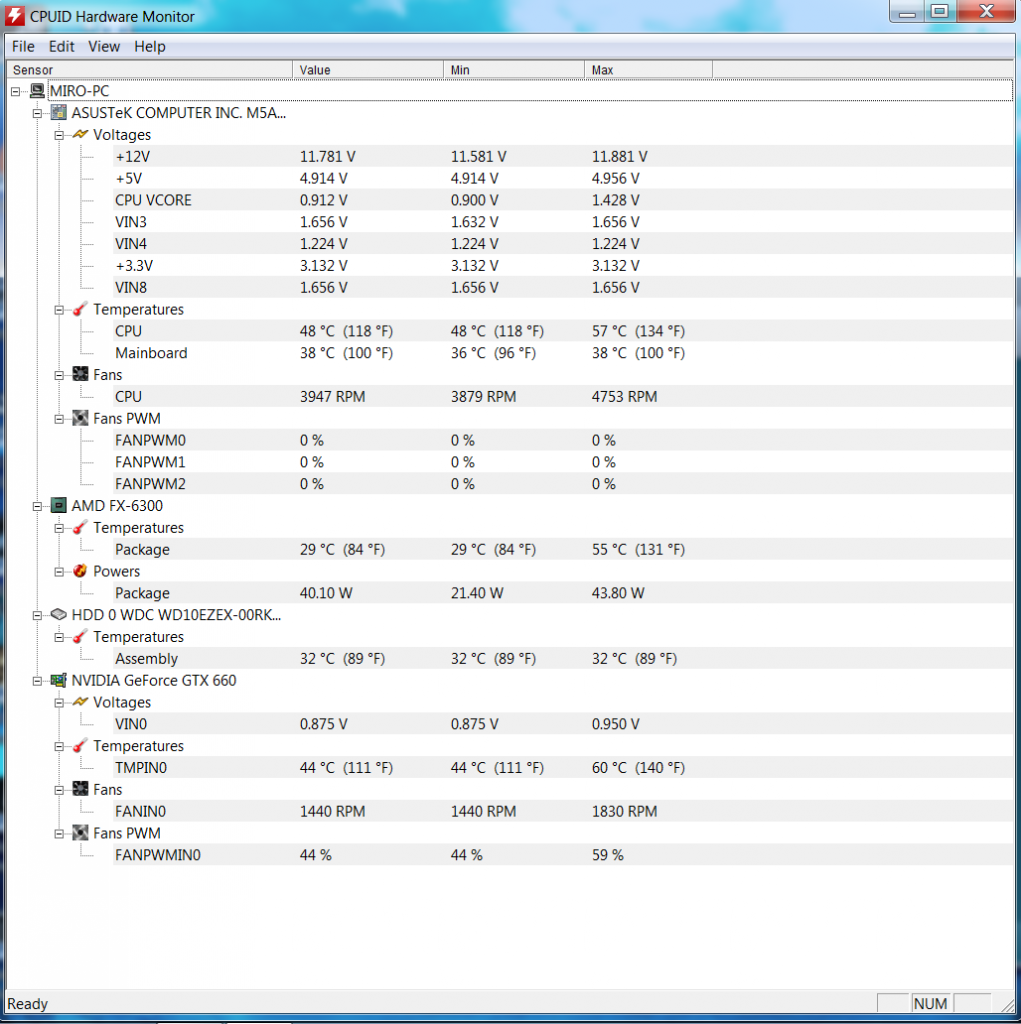
Task: Click the CPUID lightning bolt title bar icon
Action: (x=15, y=16)
